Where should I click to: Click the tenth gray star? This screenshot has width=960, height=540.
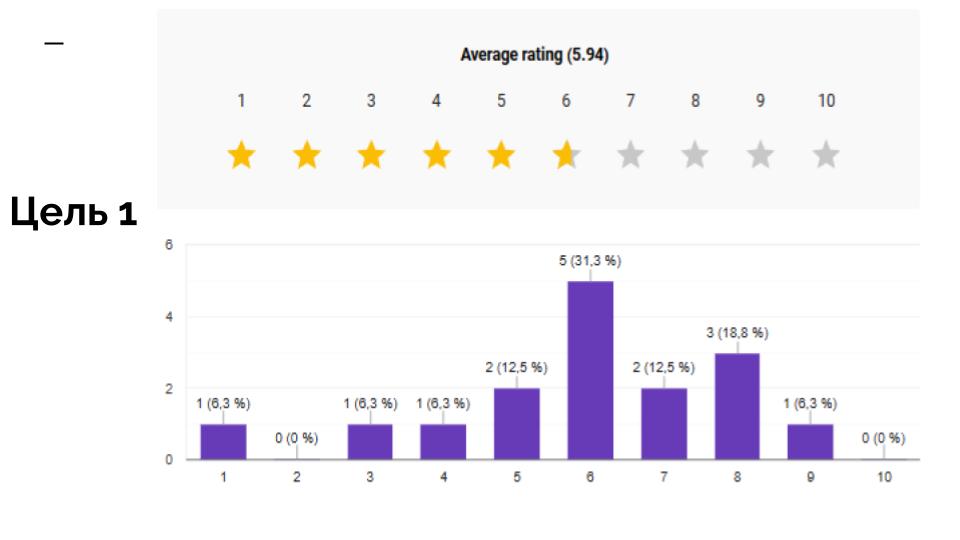tap(825, 155)
